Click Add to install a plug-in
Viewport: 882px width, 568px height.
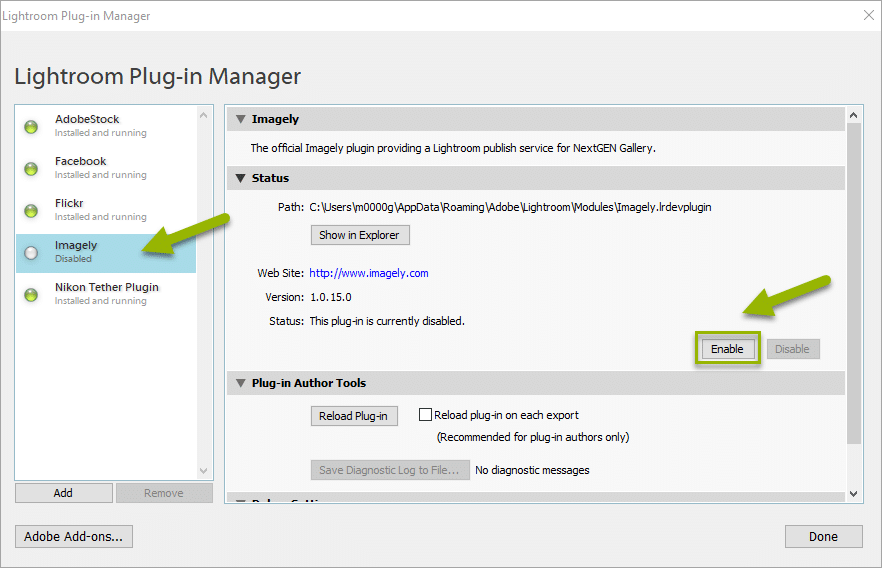pos(63,493)
